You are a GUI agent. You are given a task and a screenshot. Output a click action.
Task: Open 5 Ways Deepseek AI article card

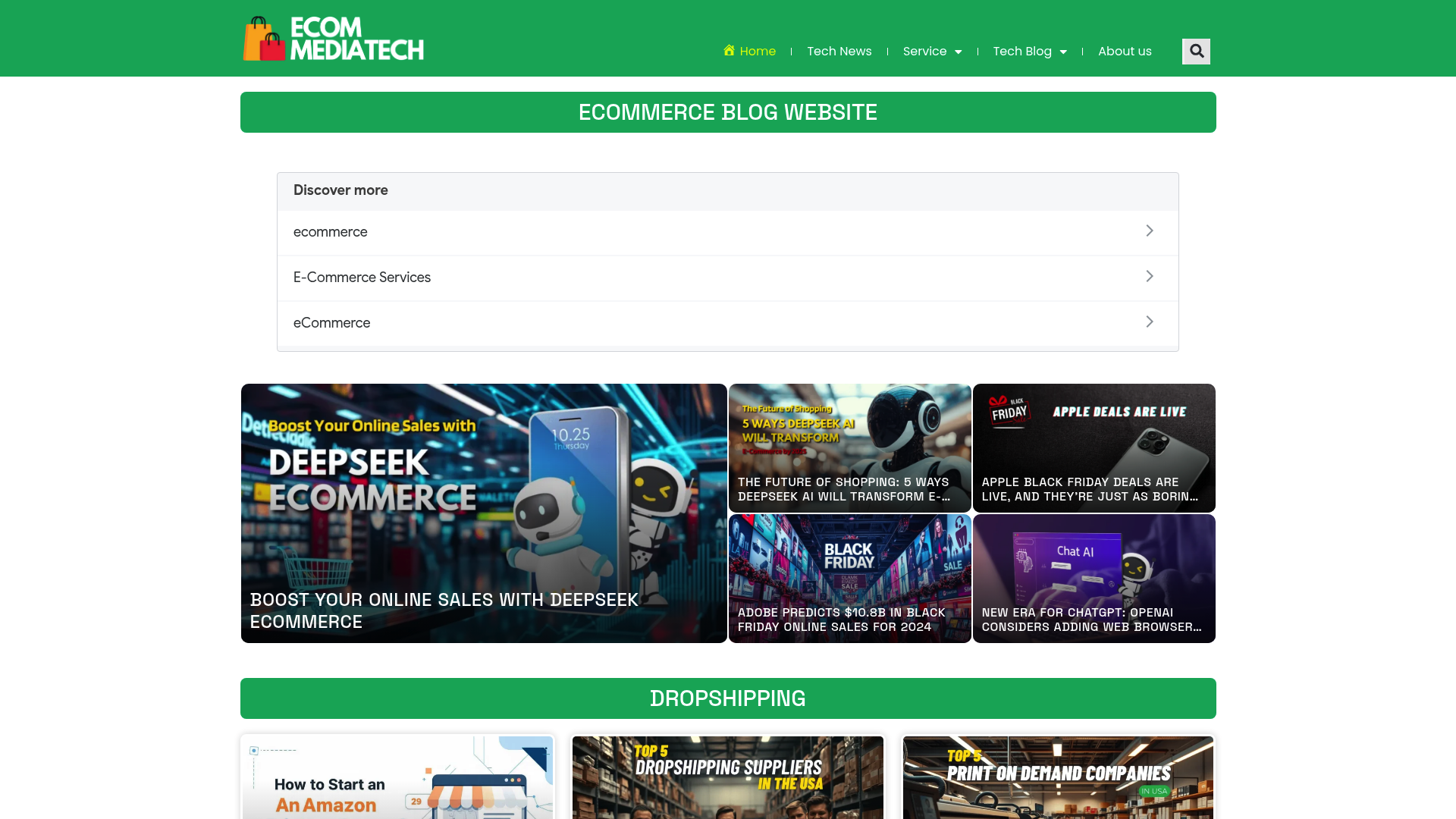(849, 448)
